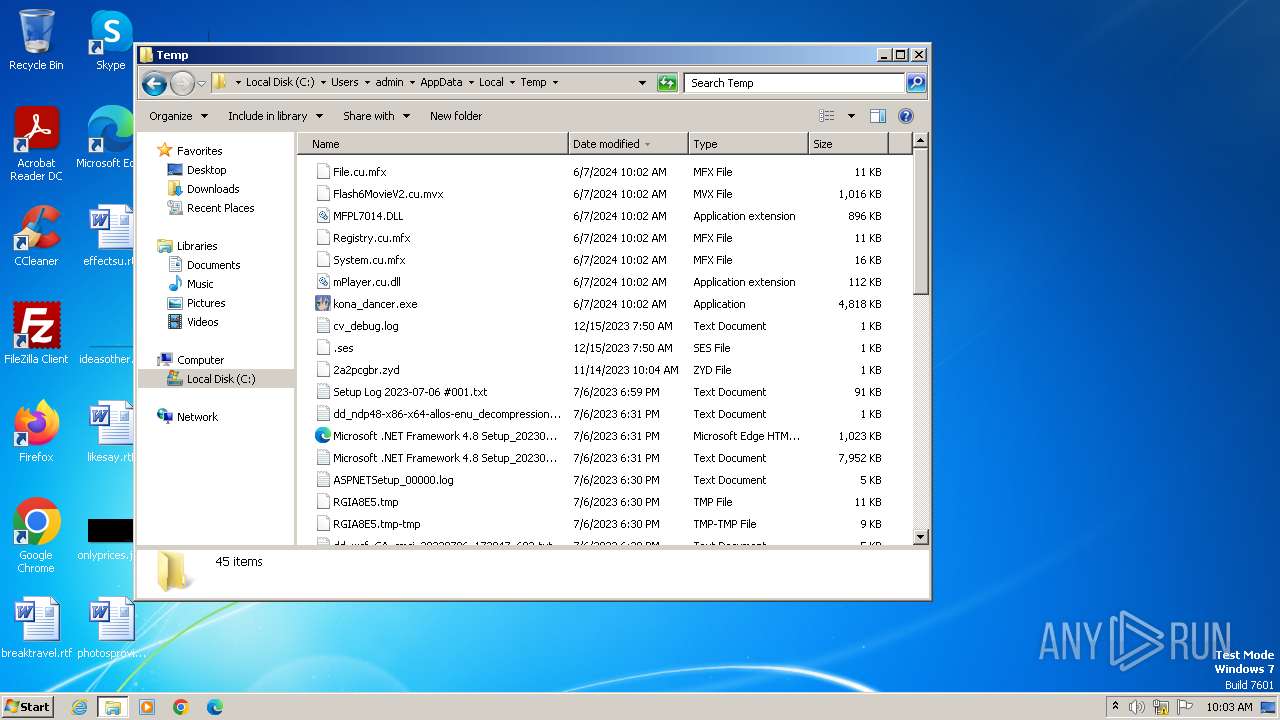1280x720 pixels.
Task: Open Music library in navigation pane
Action: 200,284
